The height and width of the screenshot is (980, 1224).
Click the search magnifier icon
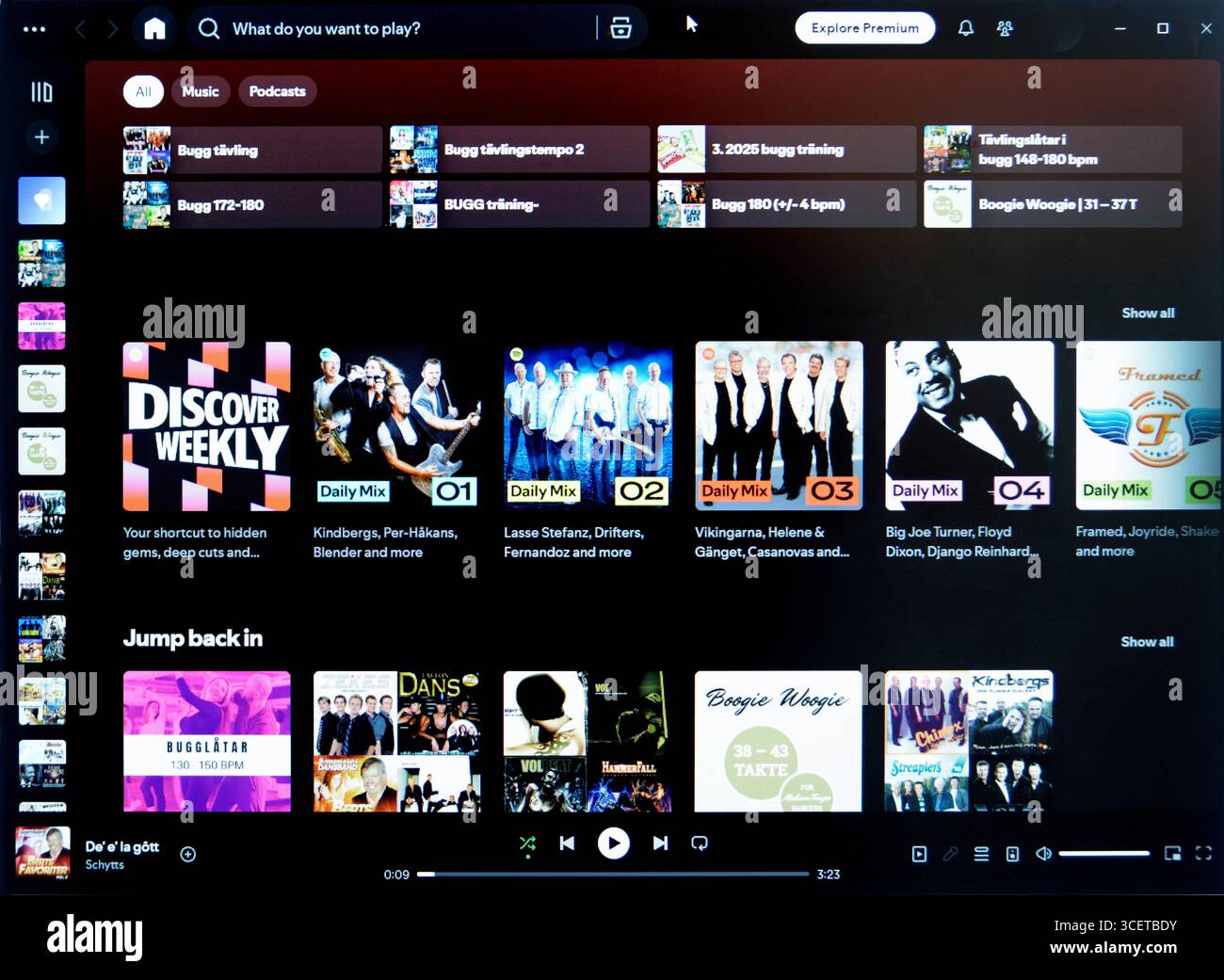pyautogui.click(x=209, y=28)
